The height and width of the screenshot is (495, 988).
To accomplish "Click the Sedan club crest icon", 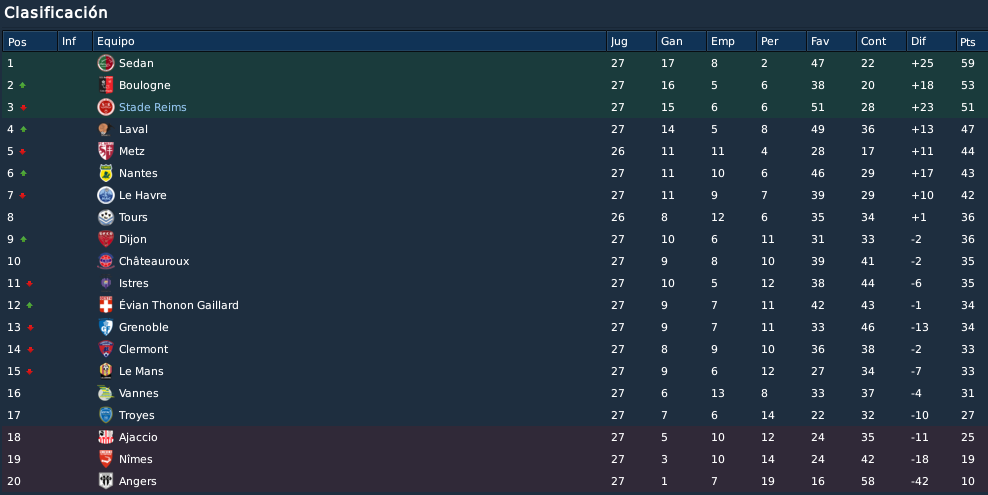I will tap(105, 63).
